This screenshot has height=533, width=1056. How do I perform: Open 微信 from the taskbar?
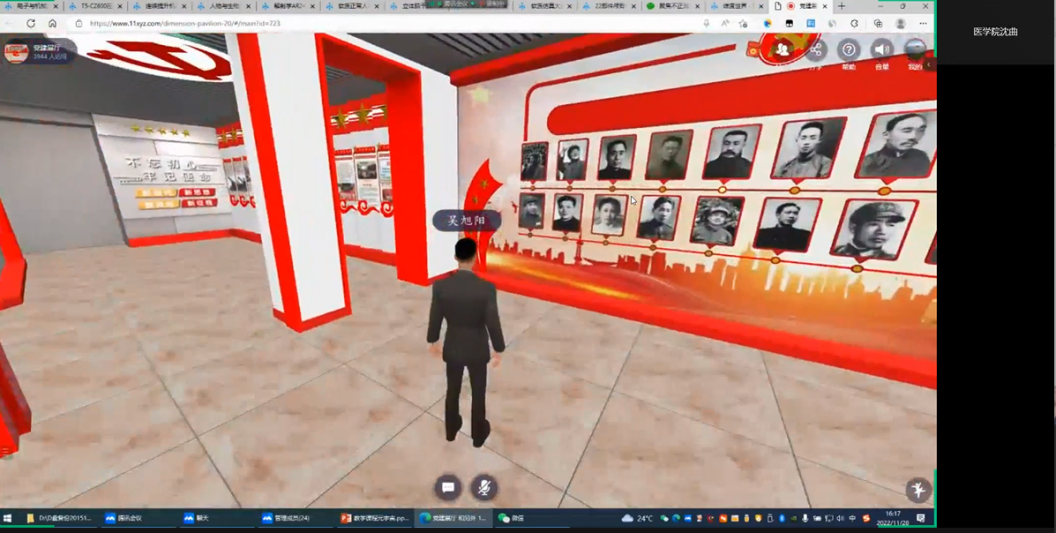tap(512, 518)
